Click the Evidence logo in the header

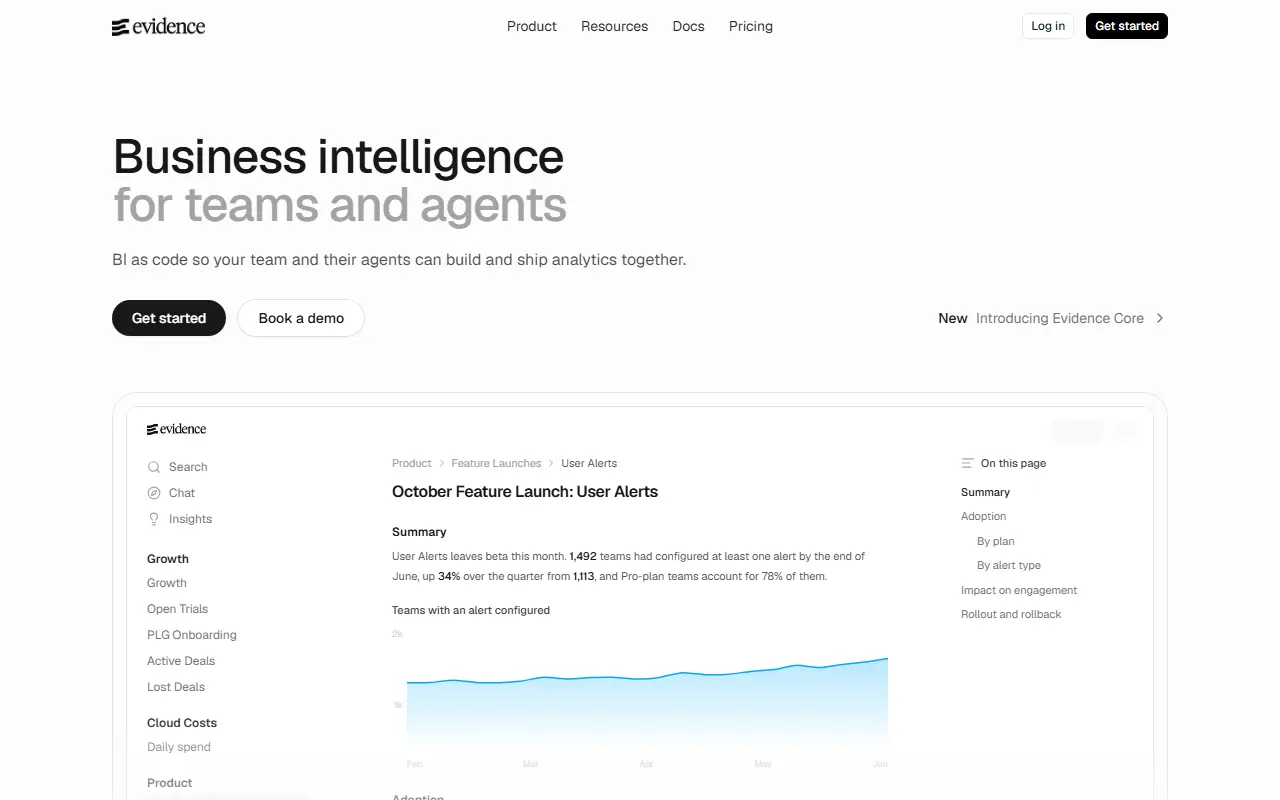point(158,27)
